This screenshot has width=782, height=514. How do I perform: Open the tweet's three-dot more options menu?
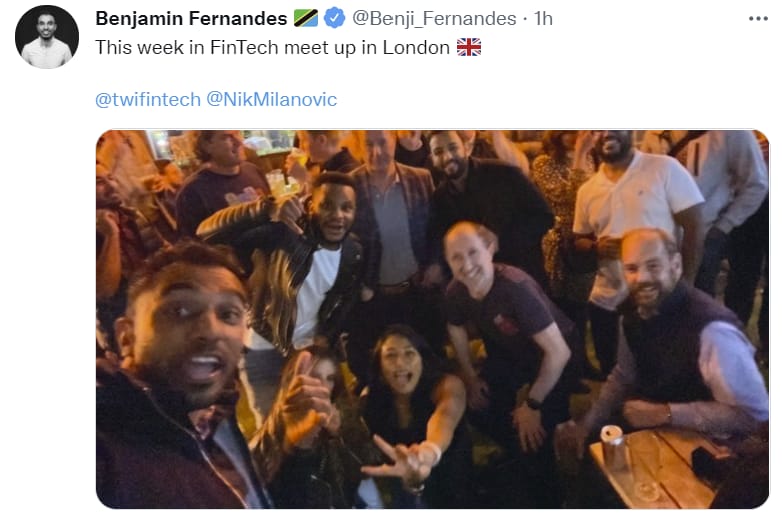(x=758, y=19)
